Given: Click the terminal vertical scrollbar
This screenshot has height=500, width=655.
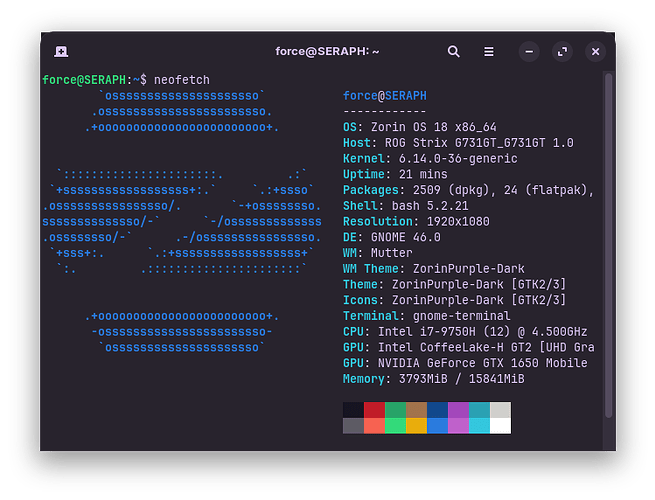Looking at the screenshot, I should [x=608, y=245].
